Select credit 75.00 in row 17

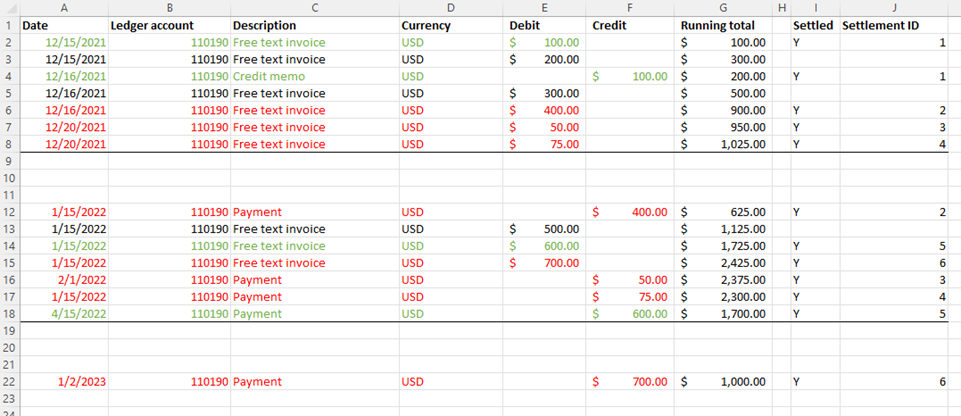(x=630, y=297)
